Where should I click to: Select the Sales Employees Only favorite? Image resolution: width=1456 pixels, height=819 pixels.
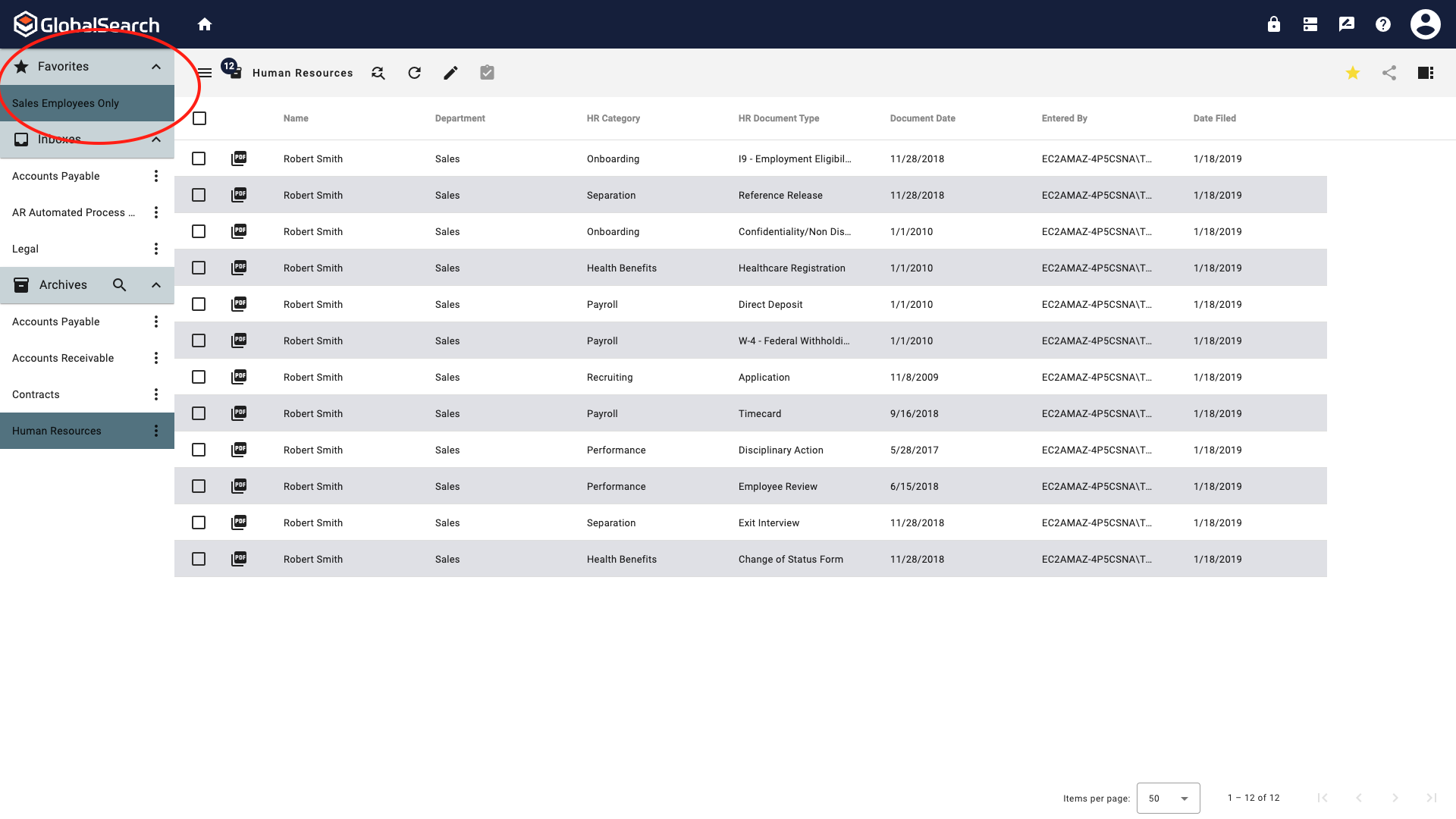[66, 102]
